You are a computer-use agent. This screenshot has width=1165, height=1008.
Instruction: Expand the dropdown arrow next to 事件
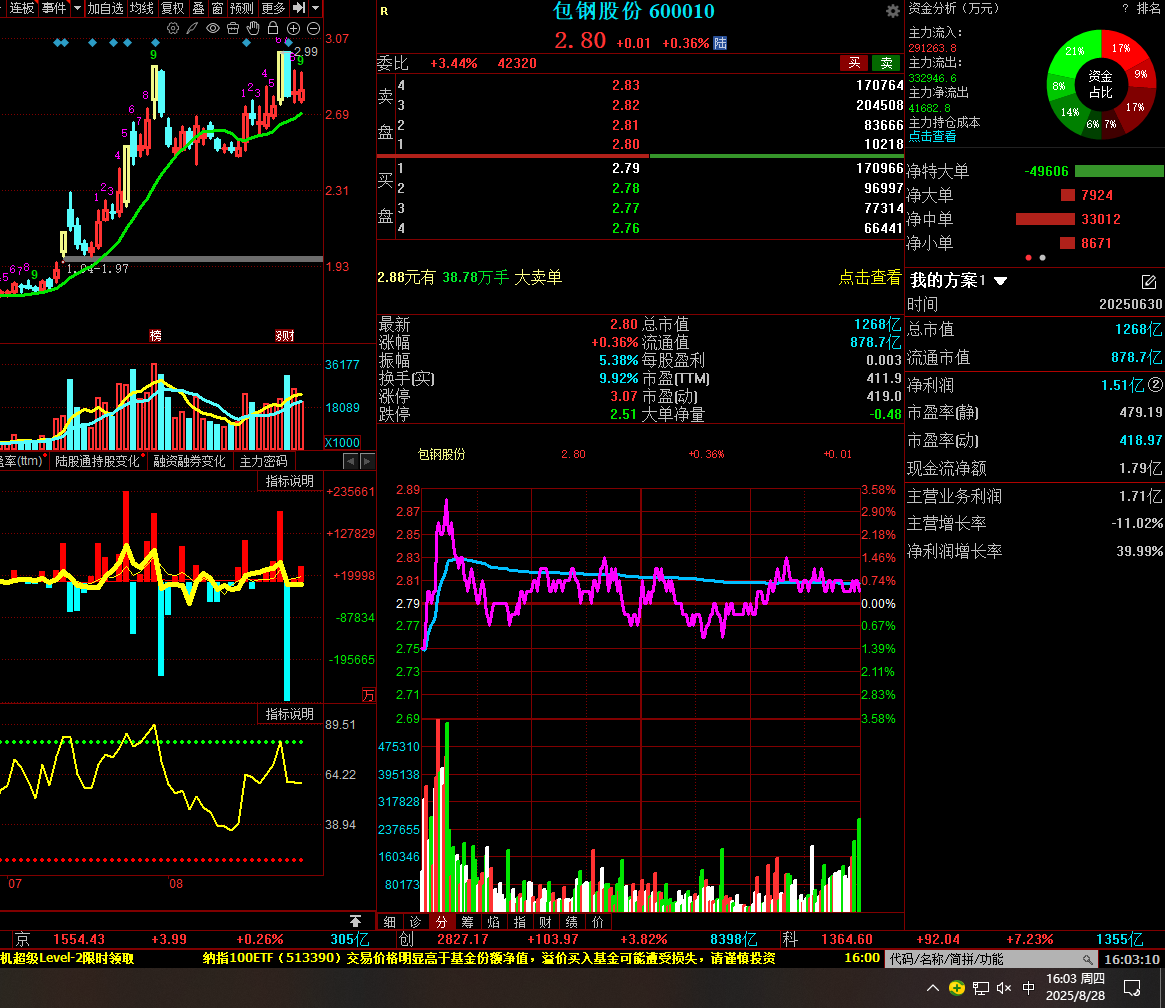coord(77,8)
